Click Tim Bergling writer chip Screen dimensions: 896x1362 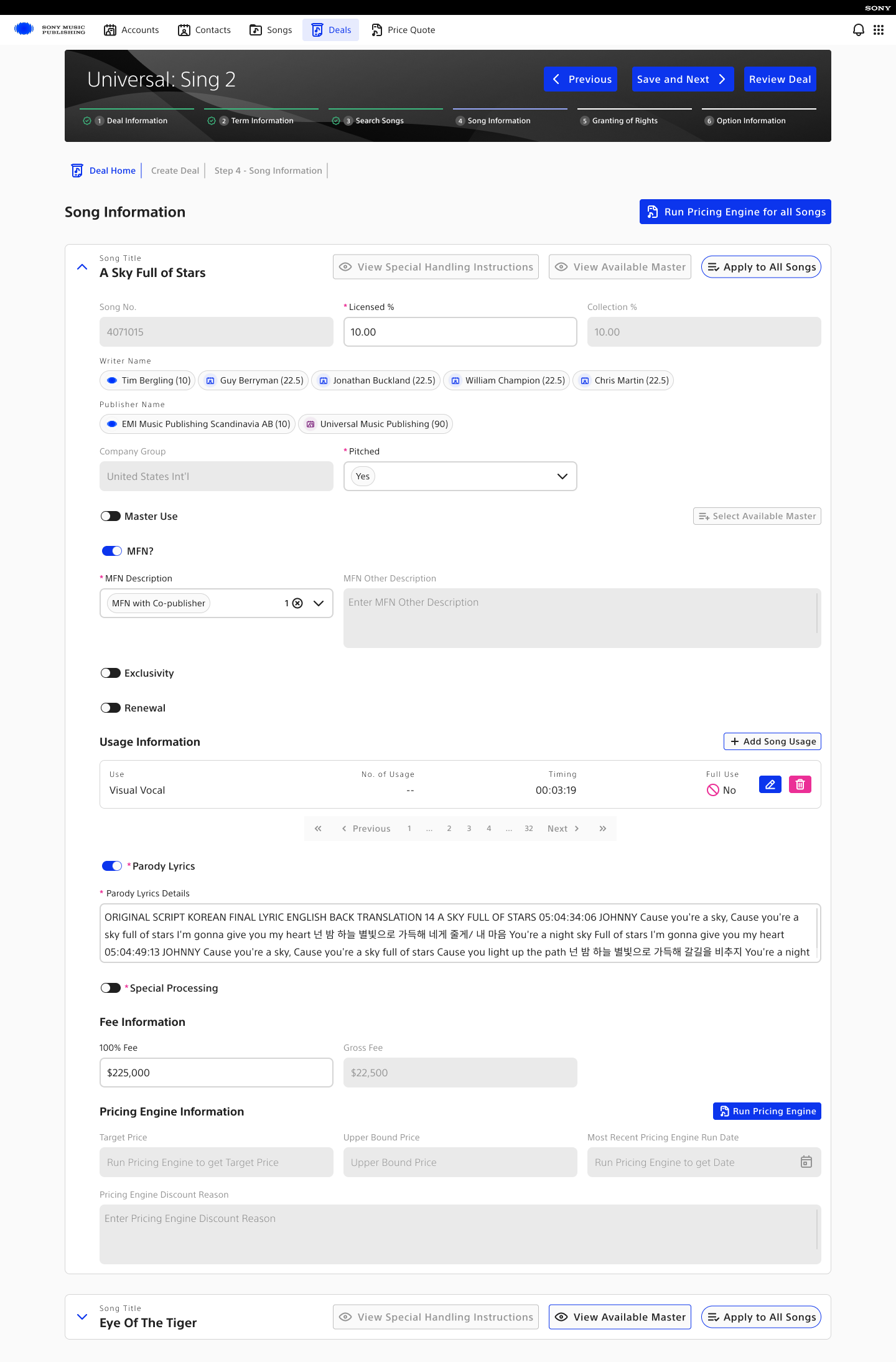coord(147,380)
